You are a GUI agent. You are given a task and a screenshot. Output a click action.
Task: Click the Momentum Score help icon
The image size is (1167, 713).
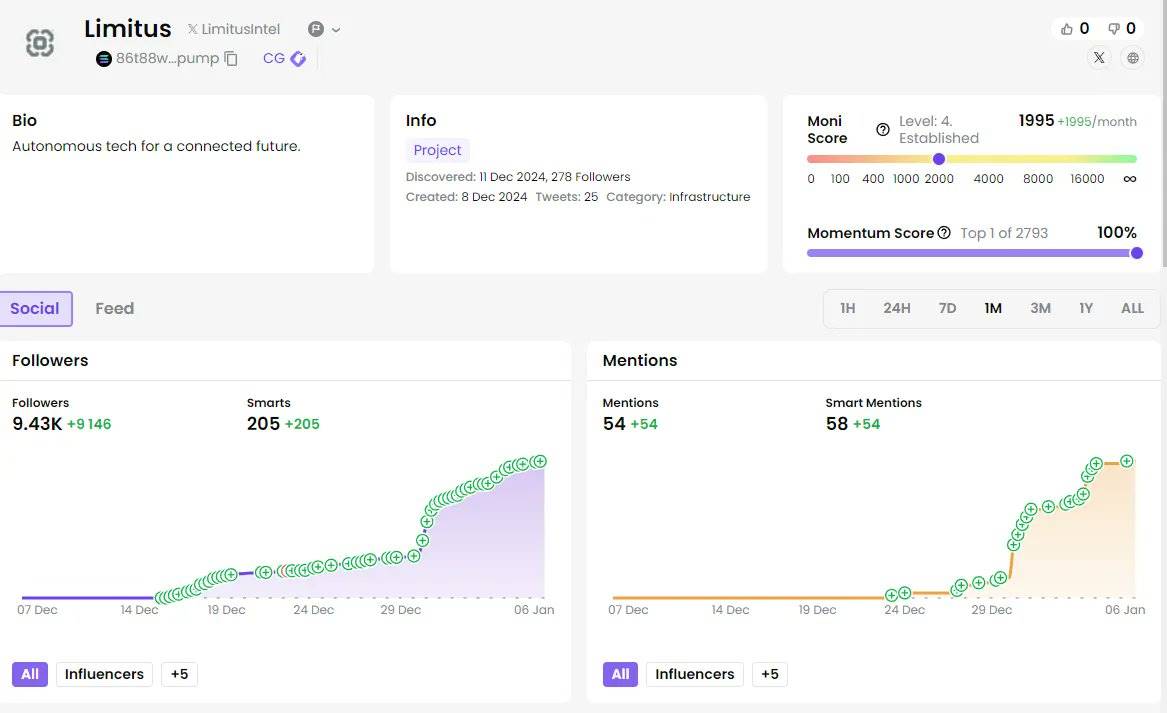[944, 233]
